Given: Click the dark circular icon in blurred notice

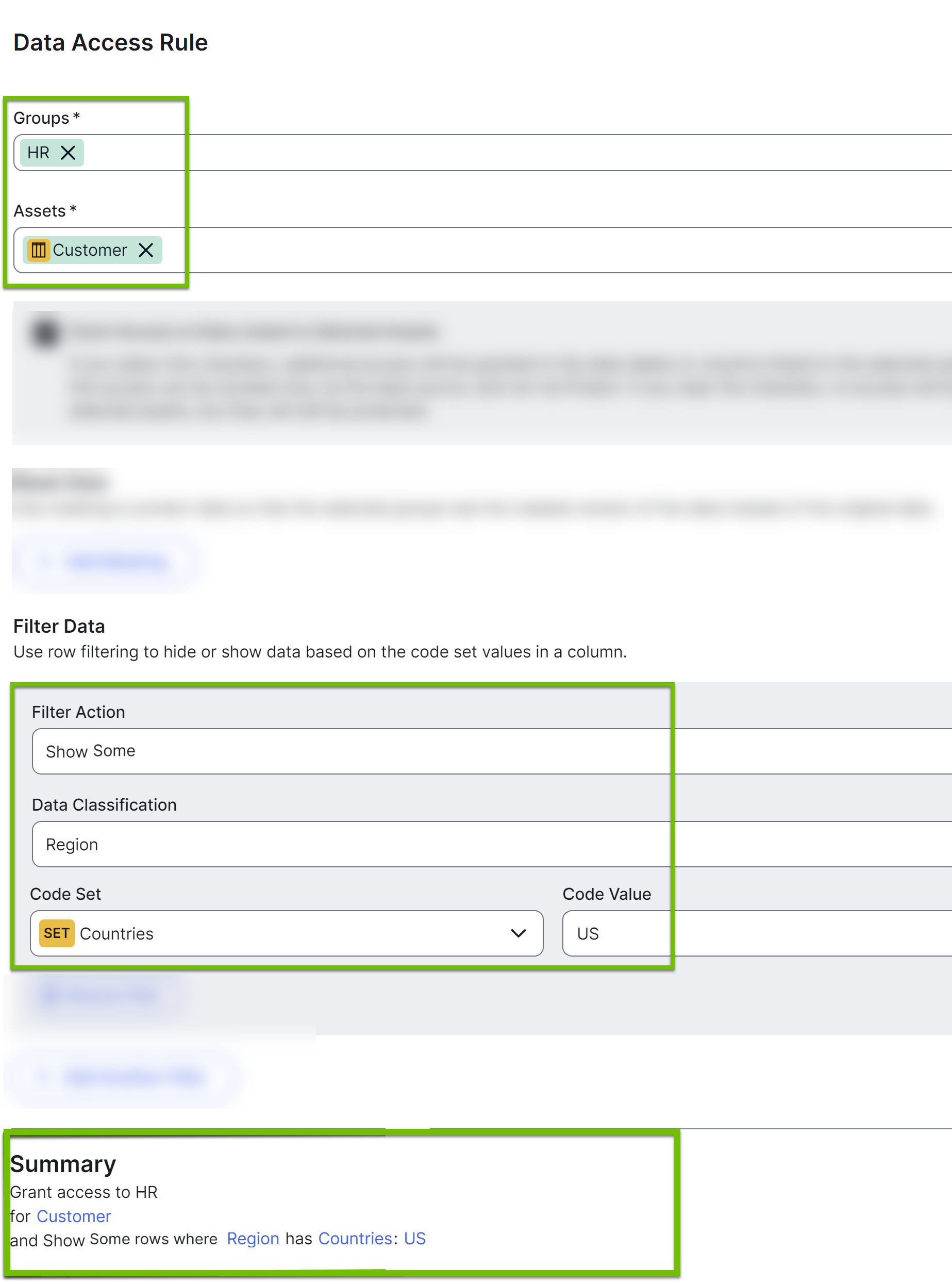Looking at the screenshot, I should coord(45,333).
